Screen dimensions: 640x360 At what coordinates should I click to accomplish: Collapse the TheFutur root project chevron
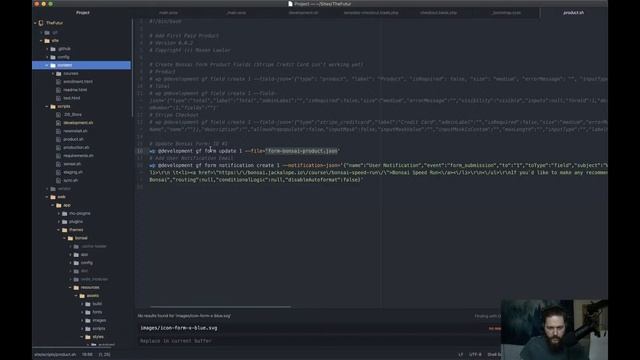(35, 23)
